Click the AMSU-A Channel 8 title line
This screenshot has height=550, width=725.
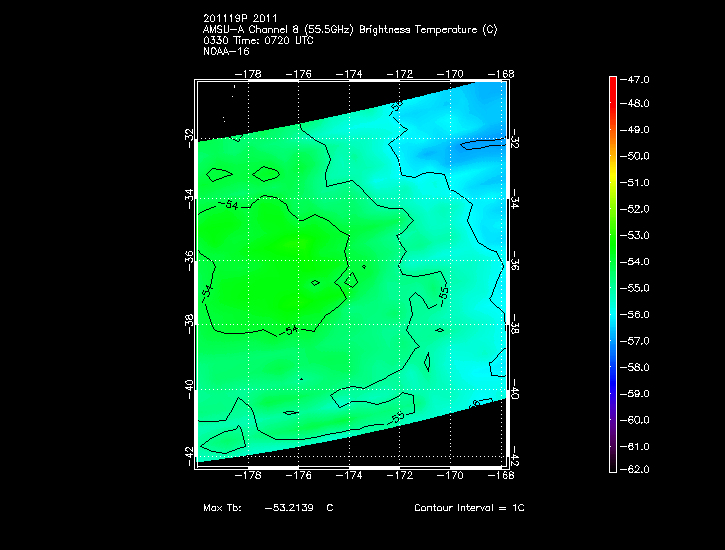tap(349, 29)
